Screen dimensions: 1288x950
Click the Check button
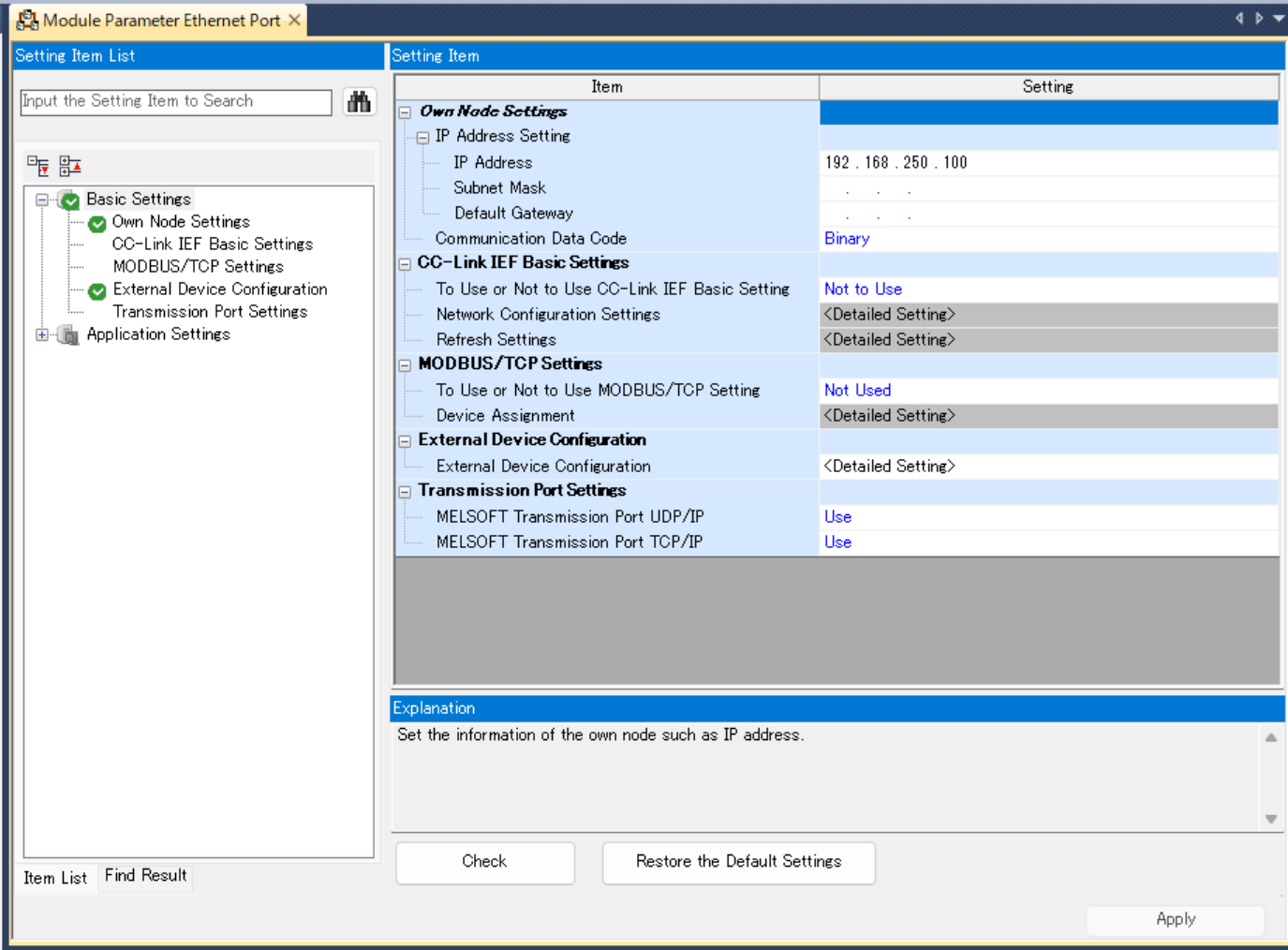click(485, 862)
